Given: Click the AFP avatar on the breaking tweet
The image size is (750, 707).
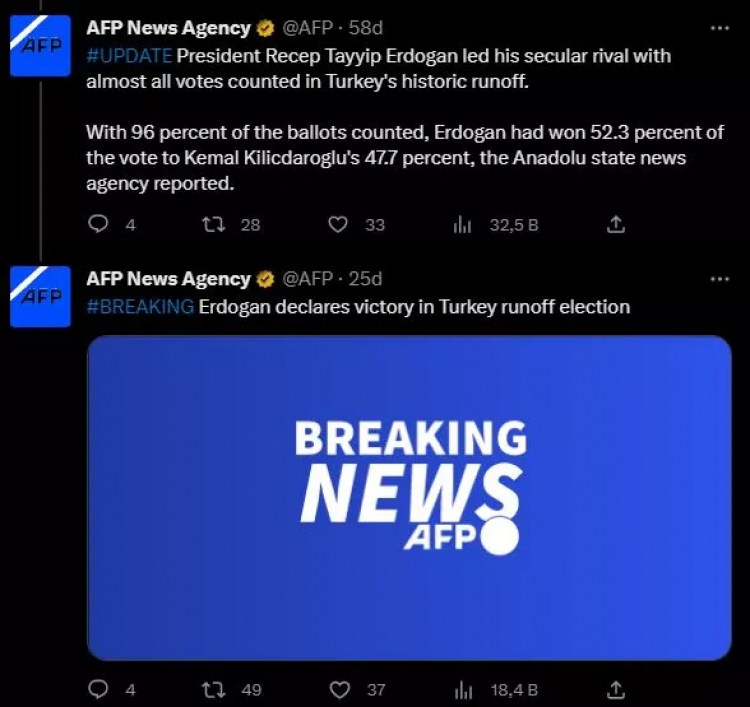Looking at the screenshot, I should click(x=41, y=296).
